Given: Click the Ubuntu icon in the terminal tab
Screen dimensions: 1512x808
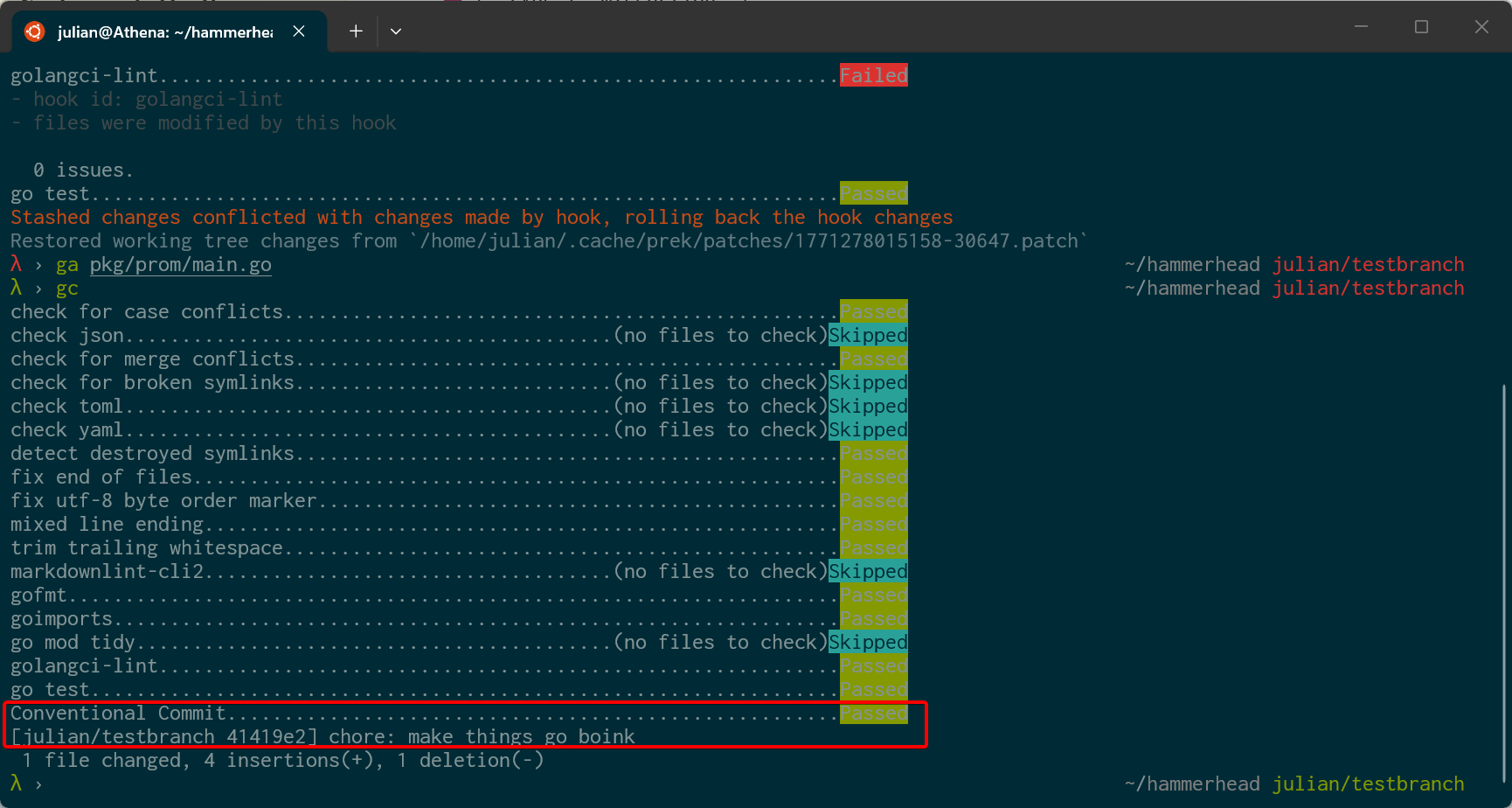Looking at the screenshot, I should [x=34, y=31].
